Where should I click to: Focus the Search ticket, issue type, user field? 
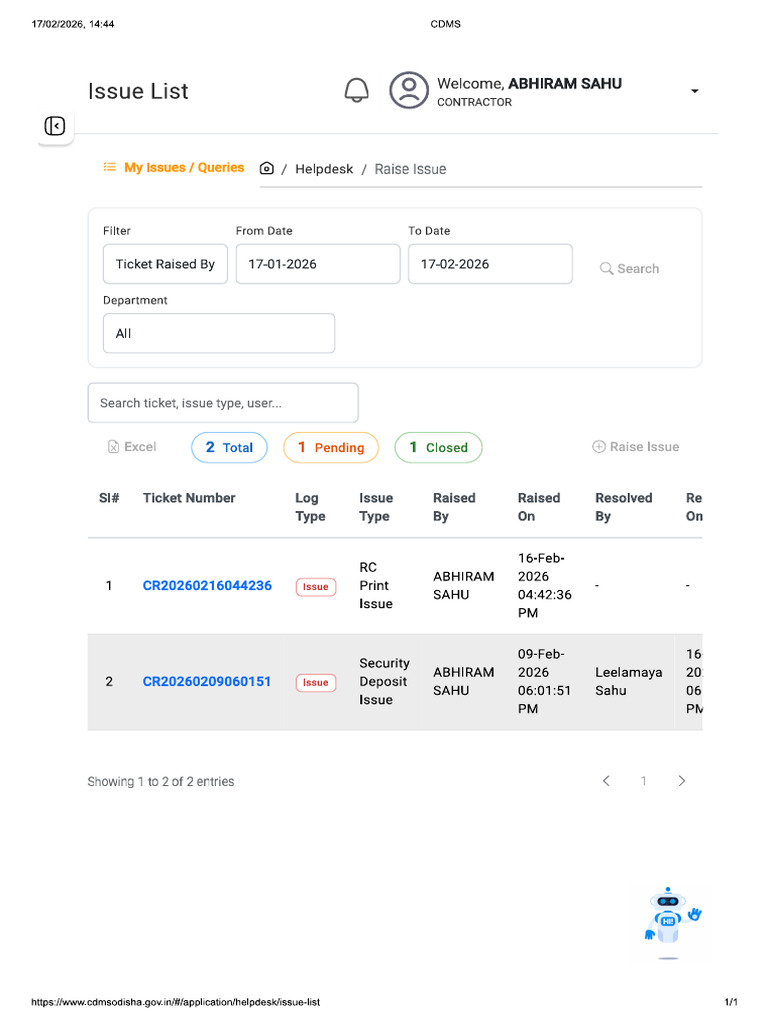click(223, 403)
